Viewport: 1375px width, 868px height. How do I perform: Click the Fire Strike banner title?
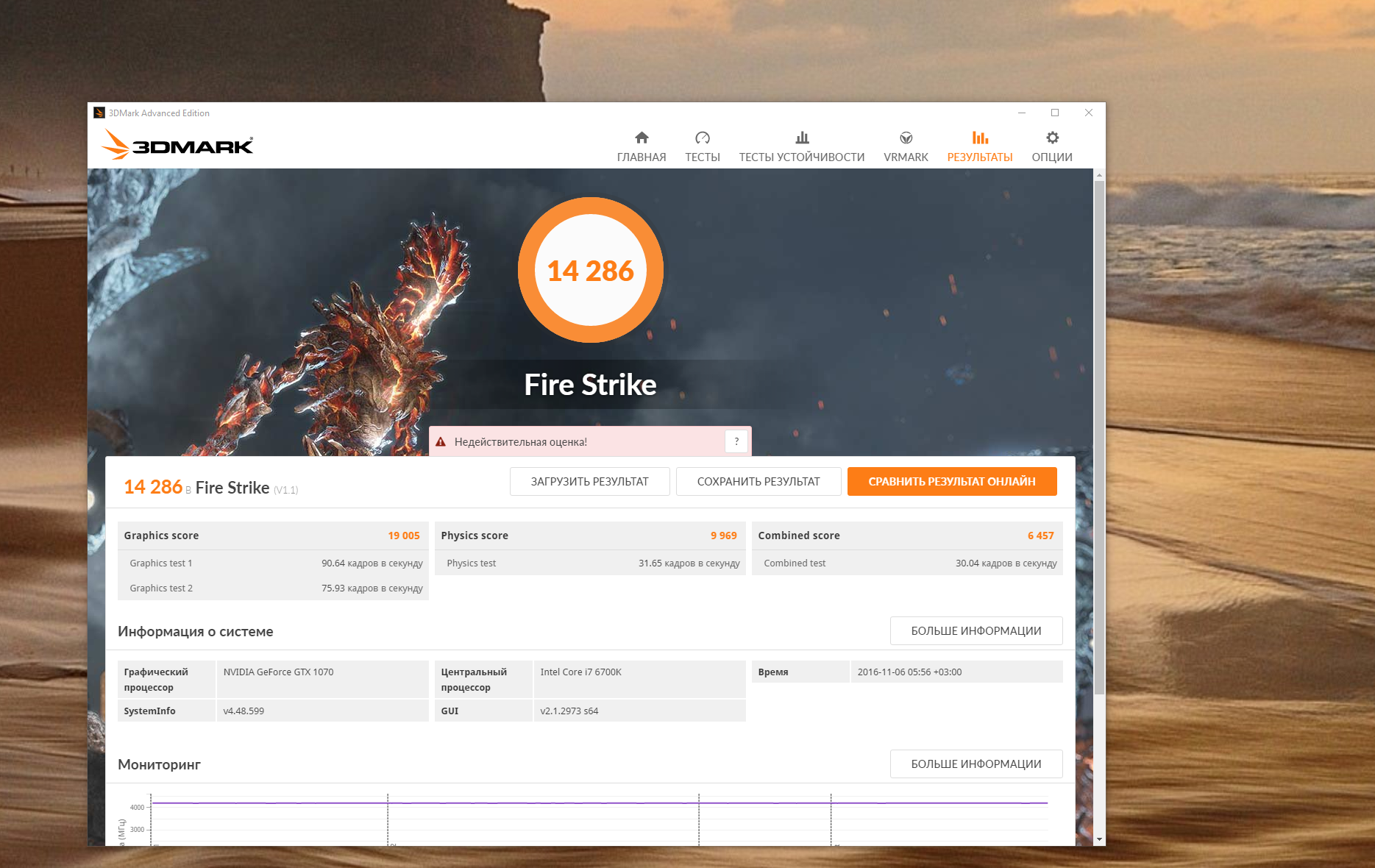590,385
